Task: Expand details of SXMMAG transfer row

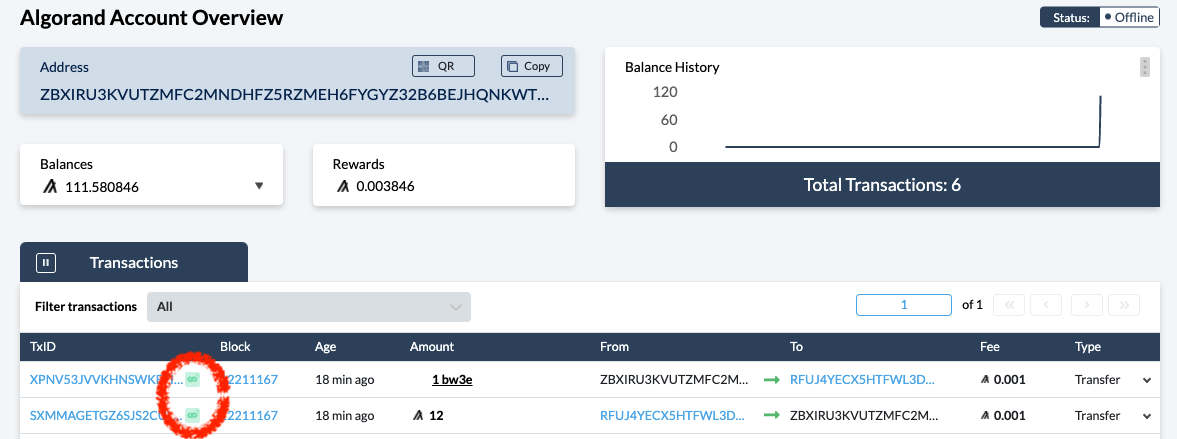Action: tap(1147, 416)
